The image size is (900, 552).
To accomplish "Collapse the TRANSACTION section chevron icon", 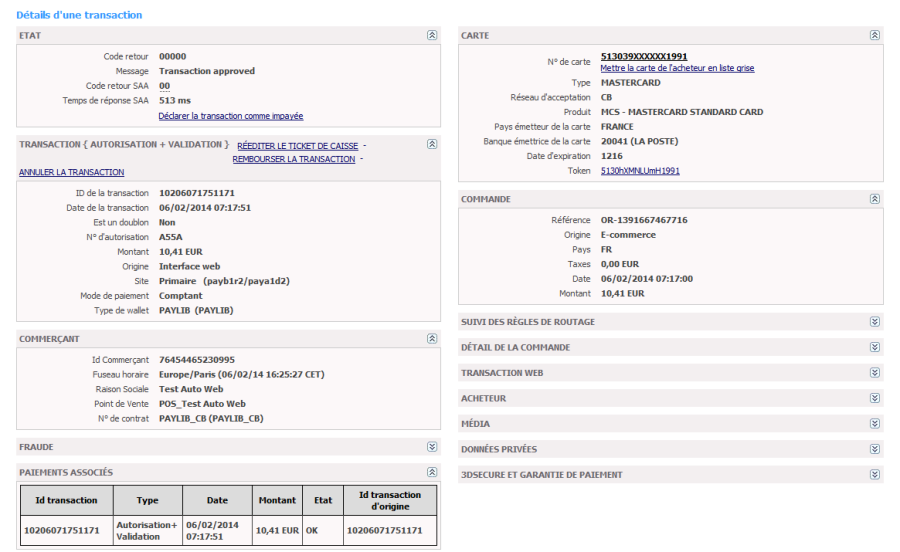I will tap(432, 144).
